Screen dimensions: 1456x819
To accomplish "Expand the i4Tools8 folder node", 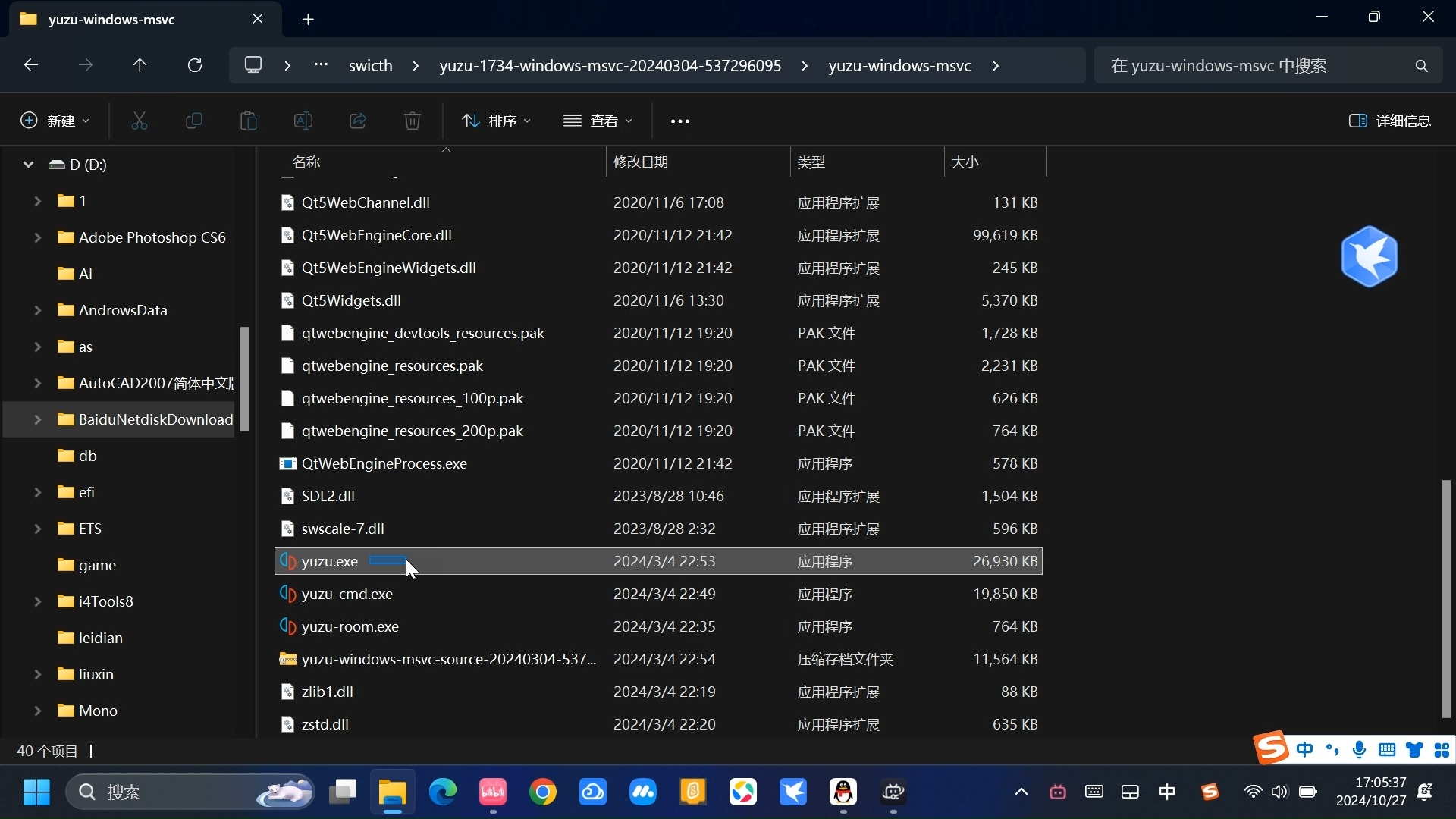I will [37, 601].
